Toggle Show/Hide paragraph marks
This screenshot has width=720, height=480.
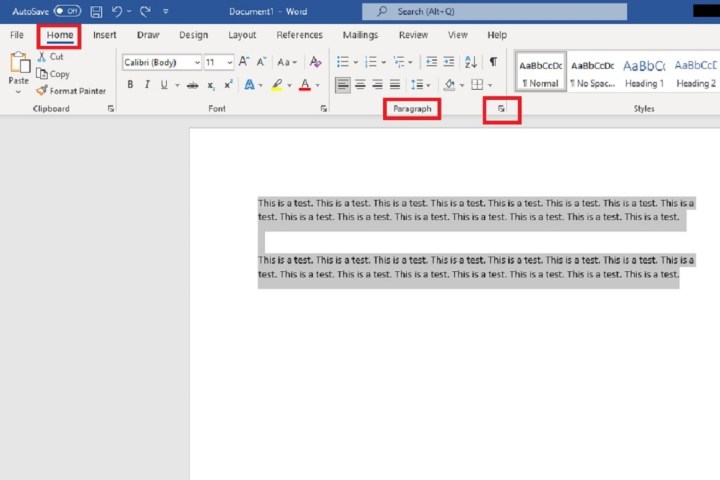pos(493,62)
